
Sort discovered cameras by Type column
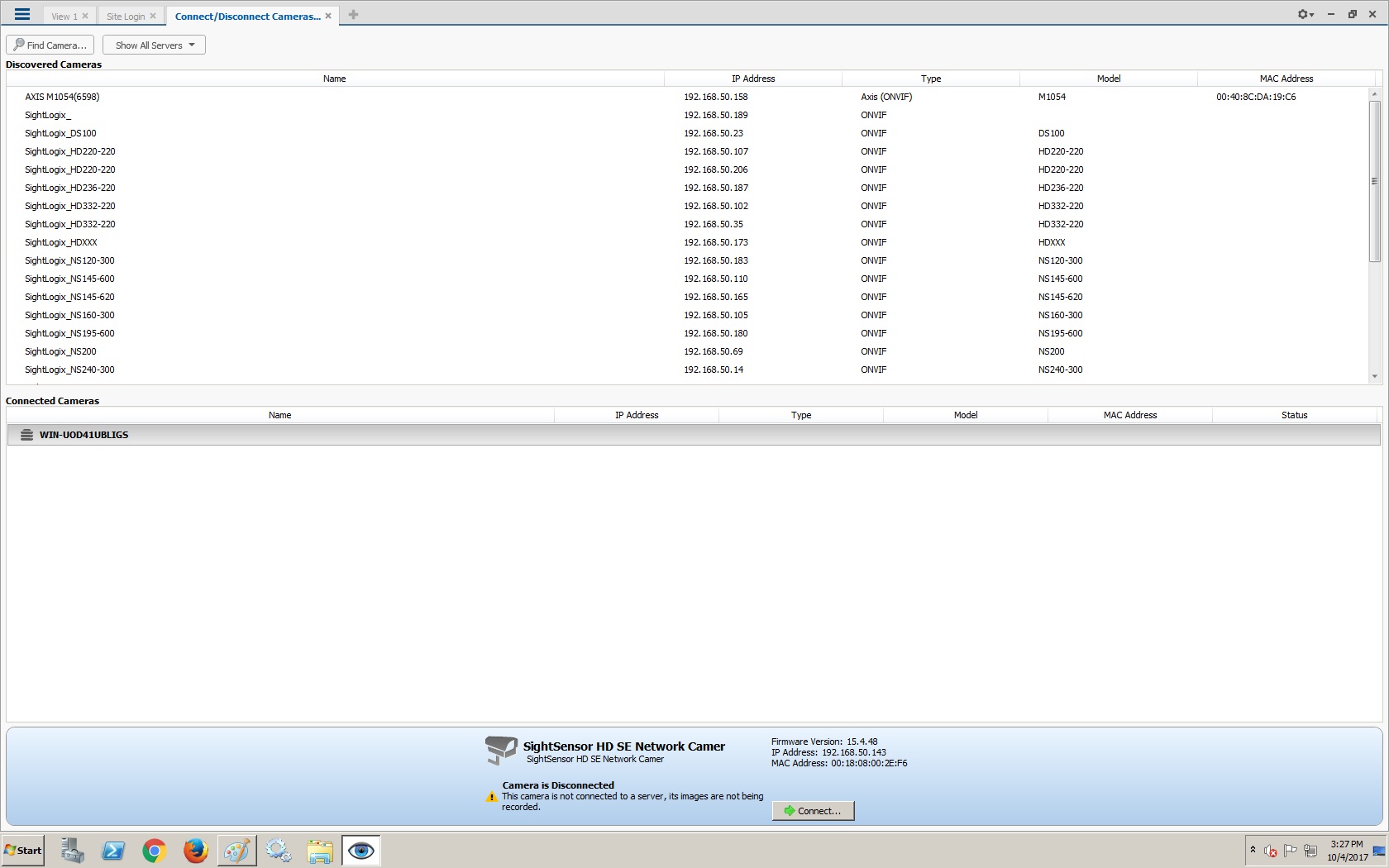[x=931, y=79]
